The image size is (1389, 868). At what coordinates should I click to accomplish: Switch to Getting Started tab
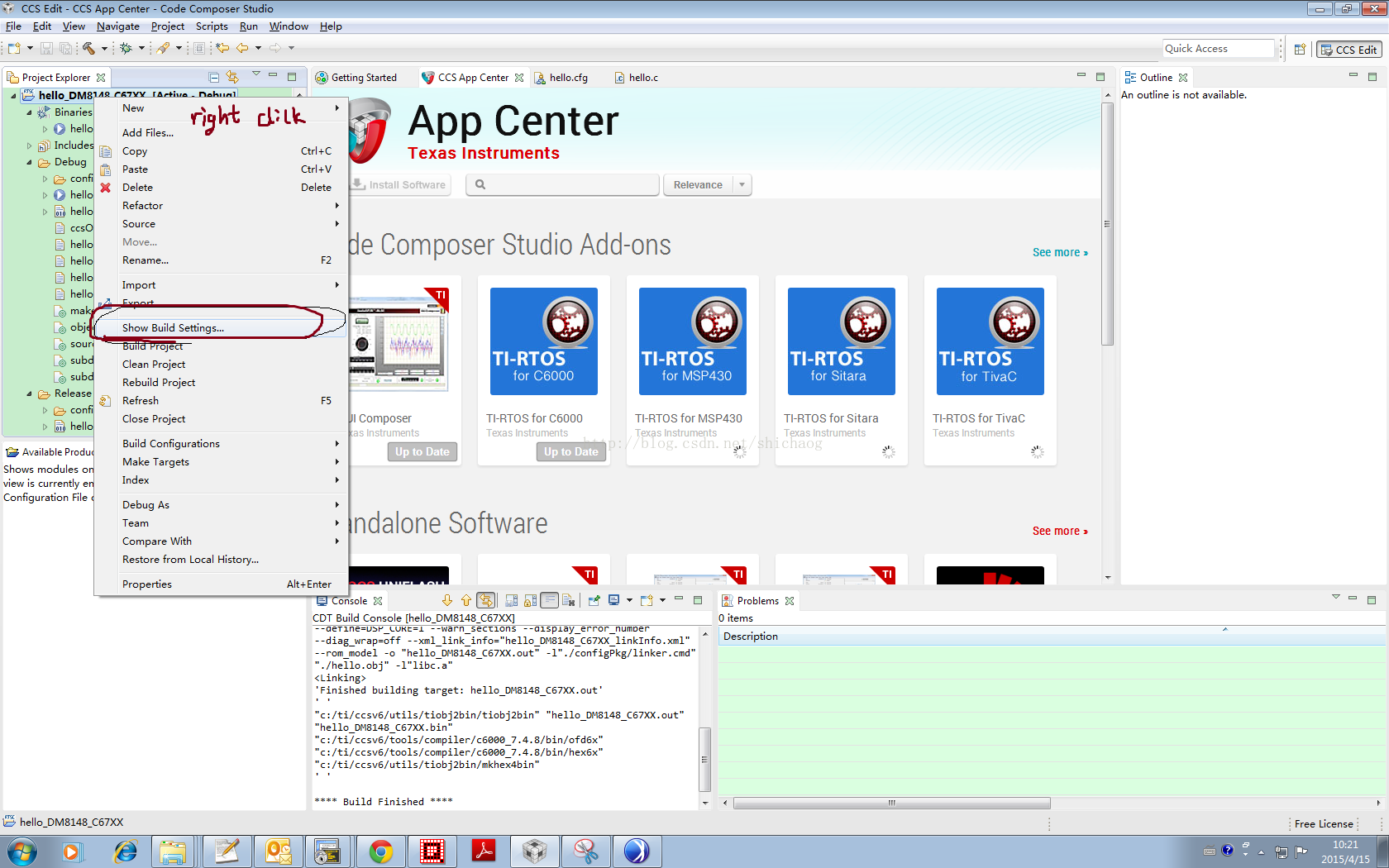point(356,77)
